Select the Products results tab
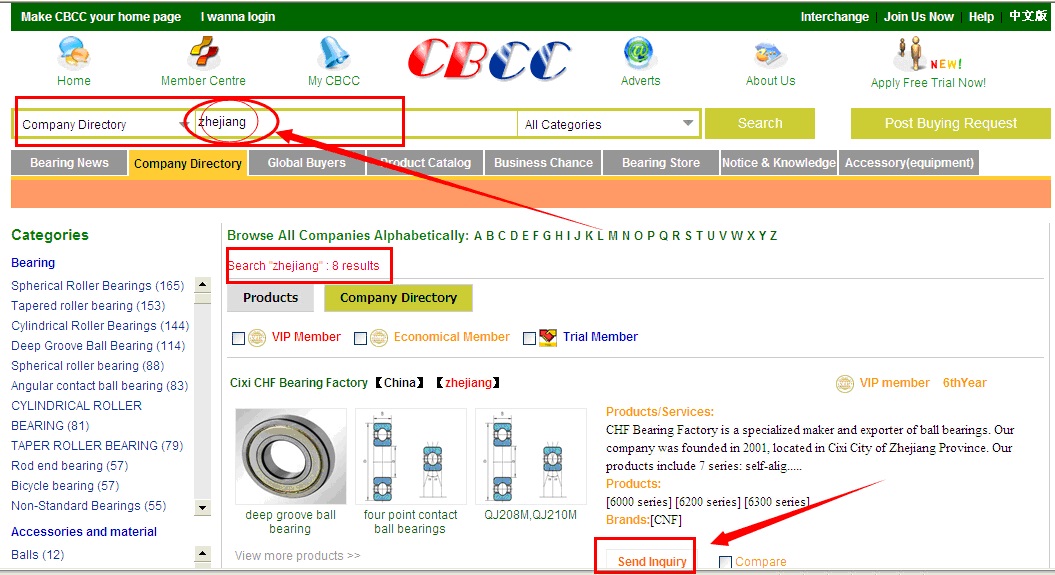 [x=270, y=298]
